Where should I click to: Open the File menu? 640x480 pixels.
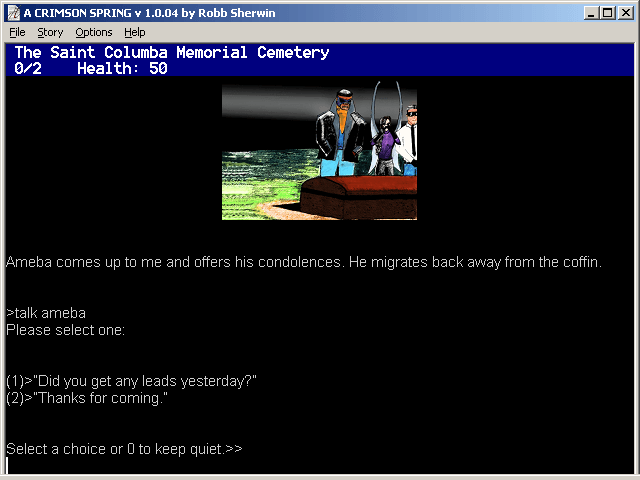(x=17, y=32)
